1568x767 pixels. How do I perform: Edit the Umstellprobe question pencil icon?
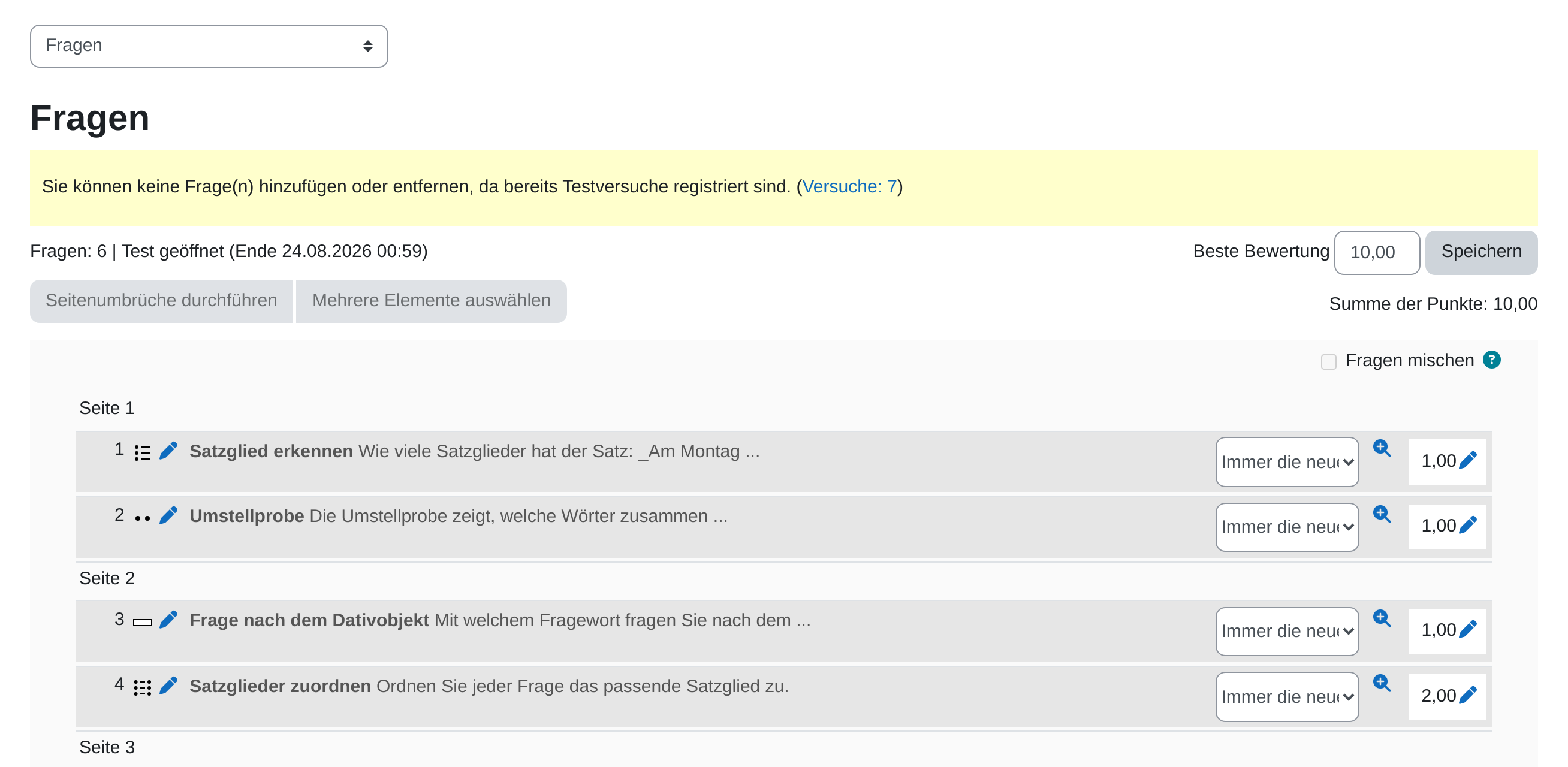168,515
